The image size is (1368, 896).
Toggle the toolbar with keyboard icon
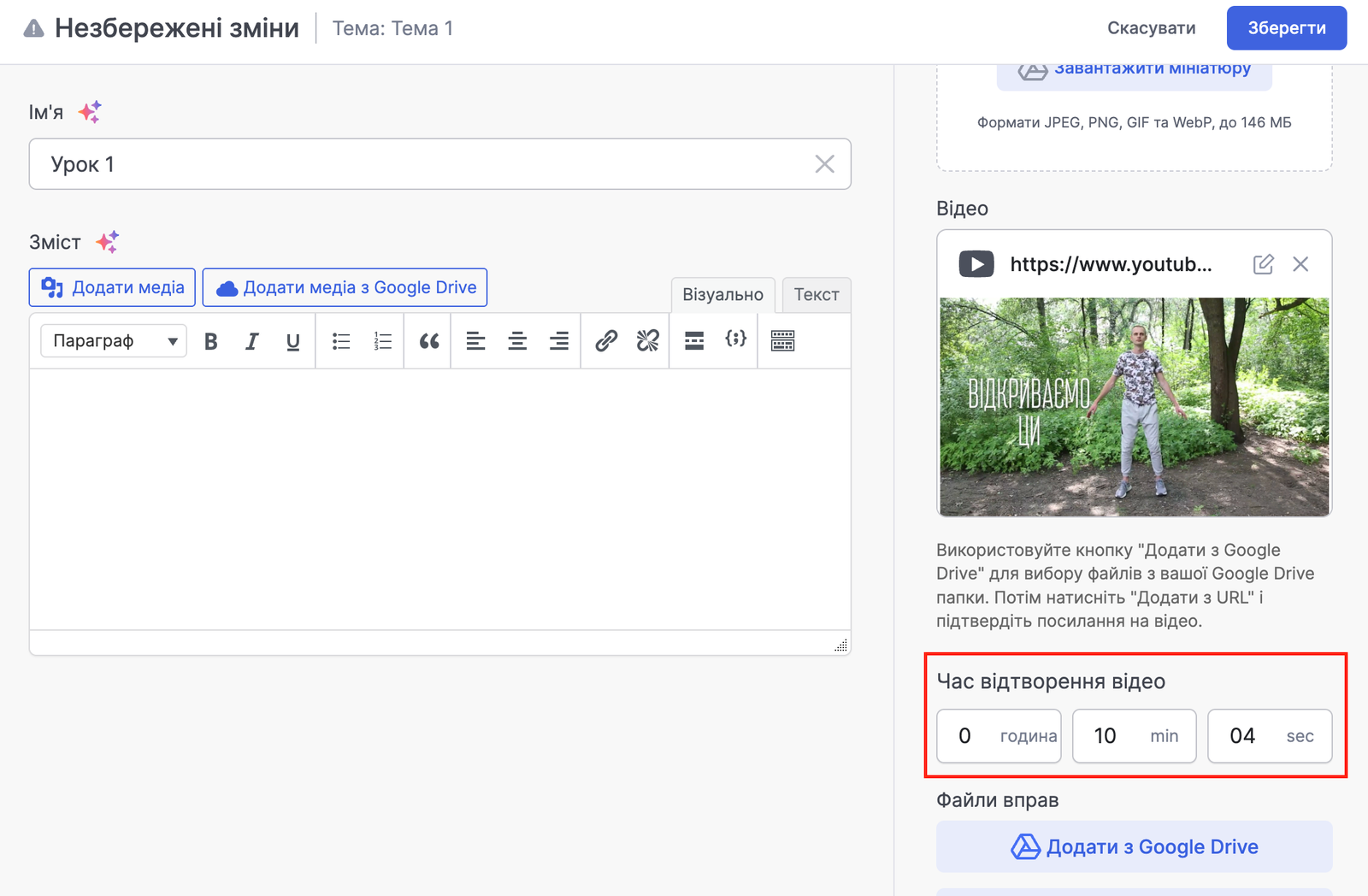(783, 341)
